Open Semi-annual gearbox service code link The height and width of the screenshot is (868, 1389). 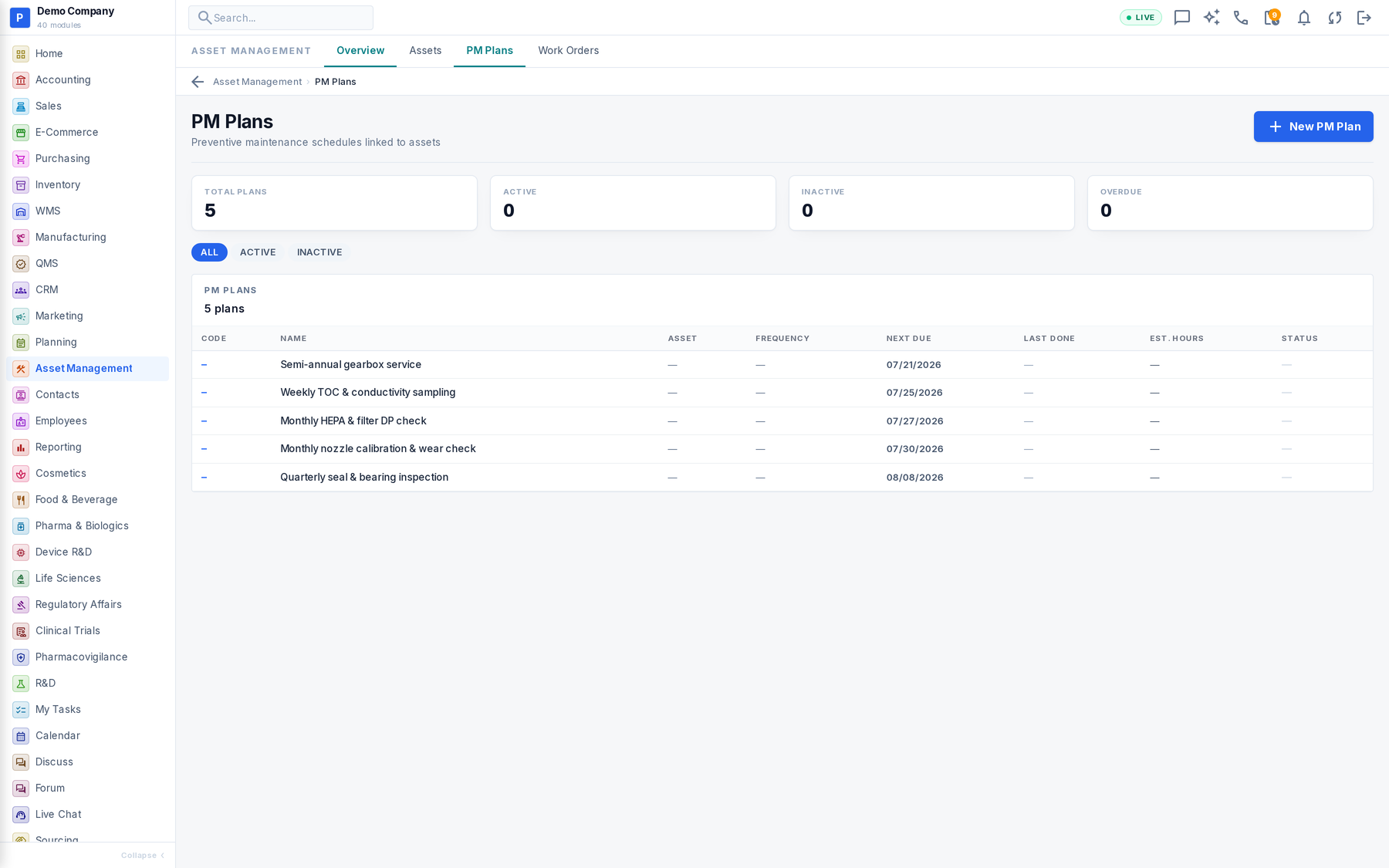point(204,365)
